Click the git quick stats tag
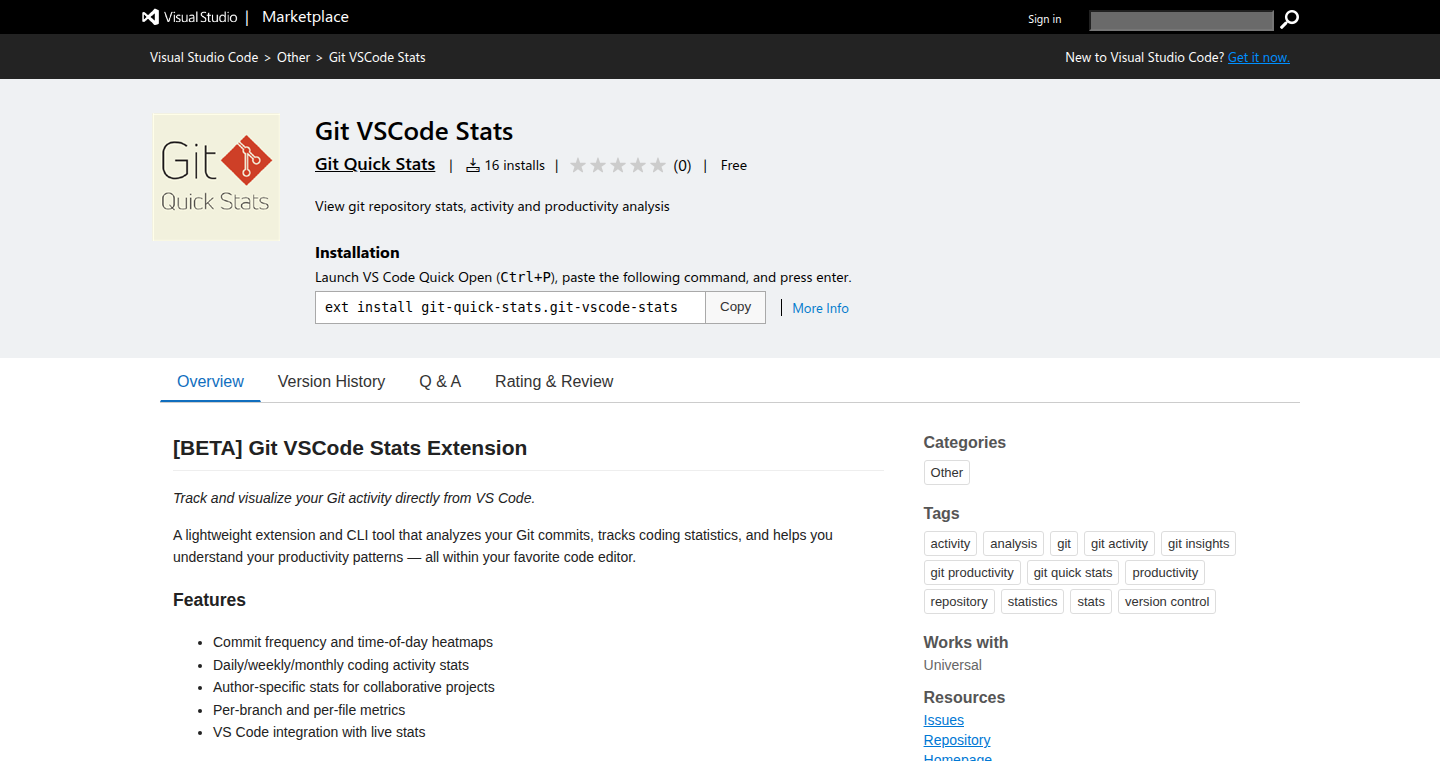The image size is (1440, 761). click(1073, 573)
